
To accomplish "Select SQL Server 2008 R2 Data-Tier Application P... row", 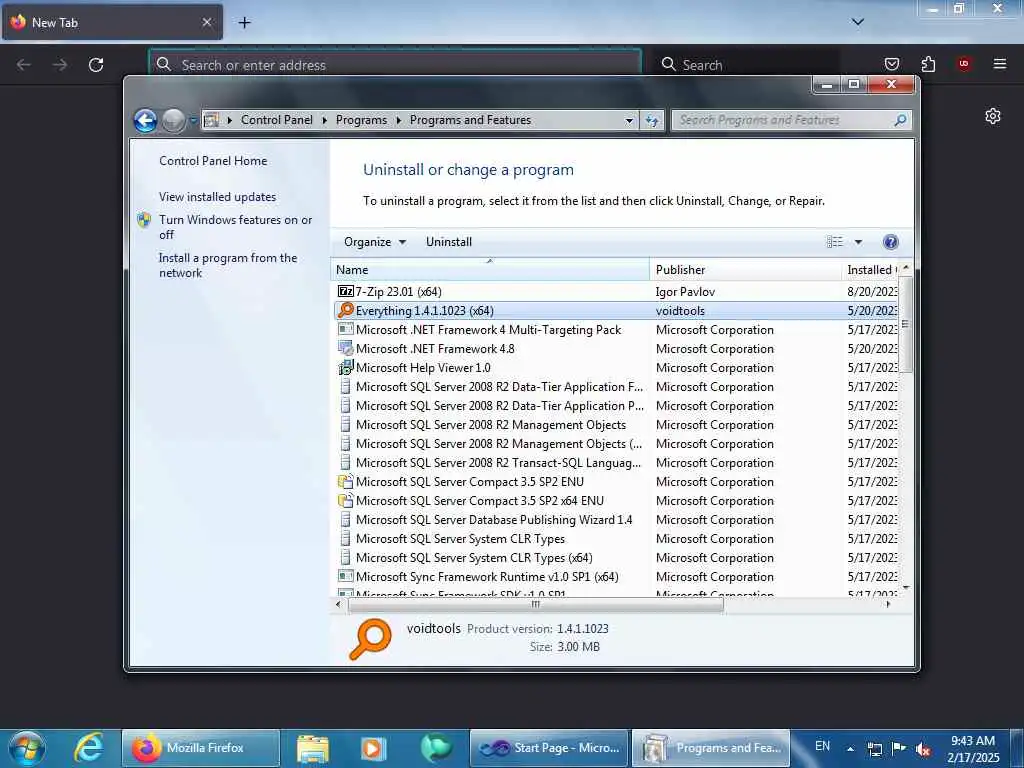I will 616,406.
